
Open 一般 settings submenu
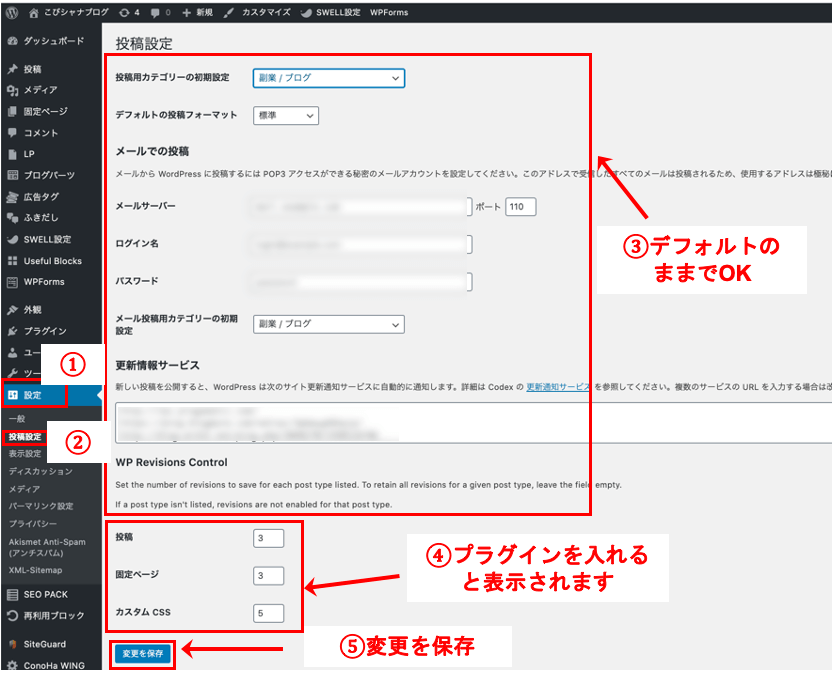tap(17, 419)
